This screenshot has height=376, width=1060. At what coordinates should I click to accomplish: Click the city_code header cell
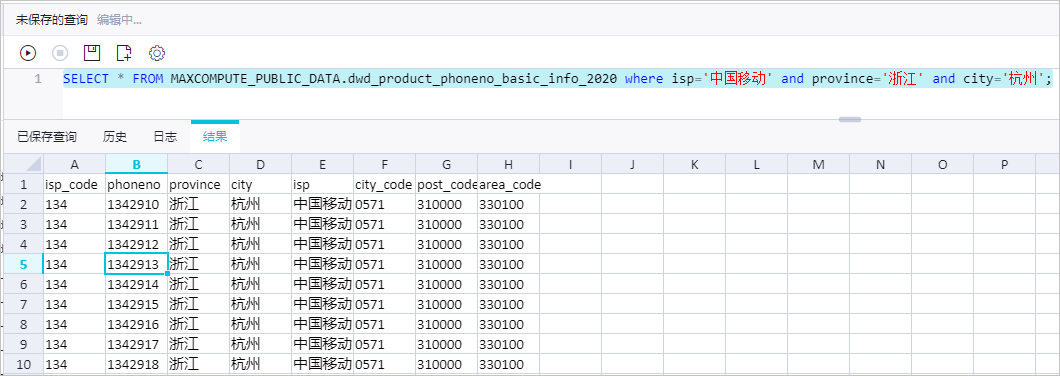click(385, 184)
